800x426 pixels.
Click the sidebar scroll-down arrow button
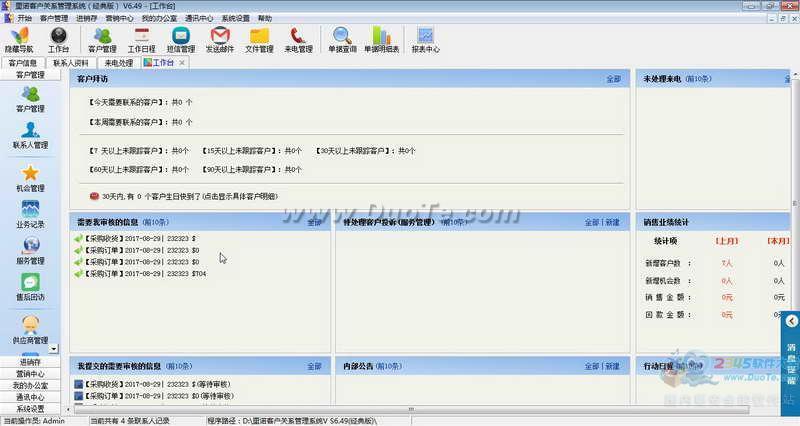tap(54, 348)
